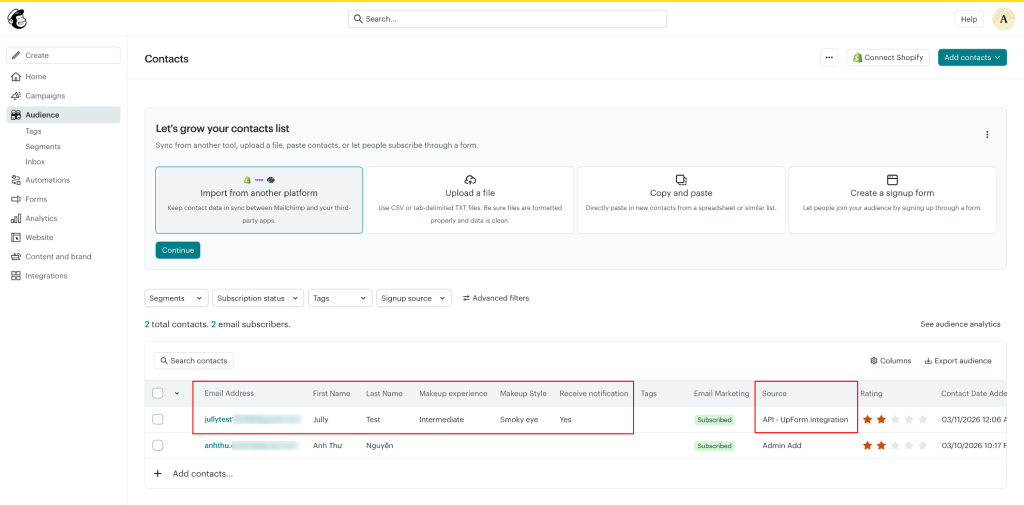Image resolution: width=1024 pixels, height=505 pixels.
Task: Click the API - UpForm integration cell
Action: 805,419
